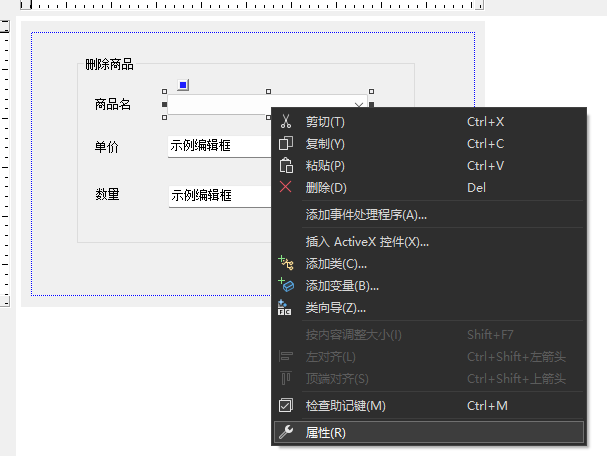Click the 单价 example edit box
607x456 pixels.
pos(219,146)
